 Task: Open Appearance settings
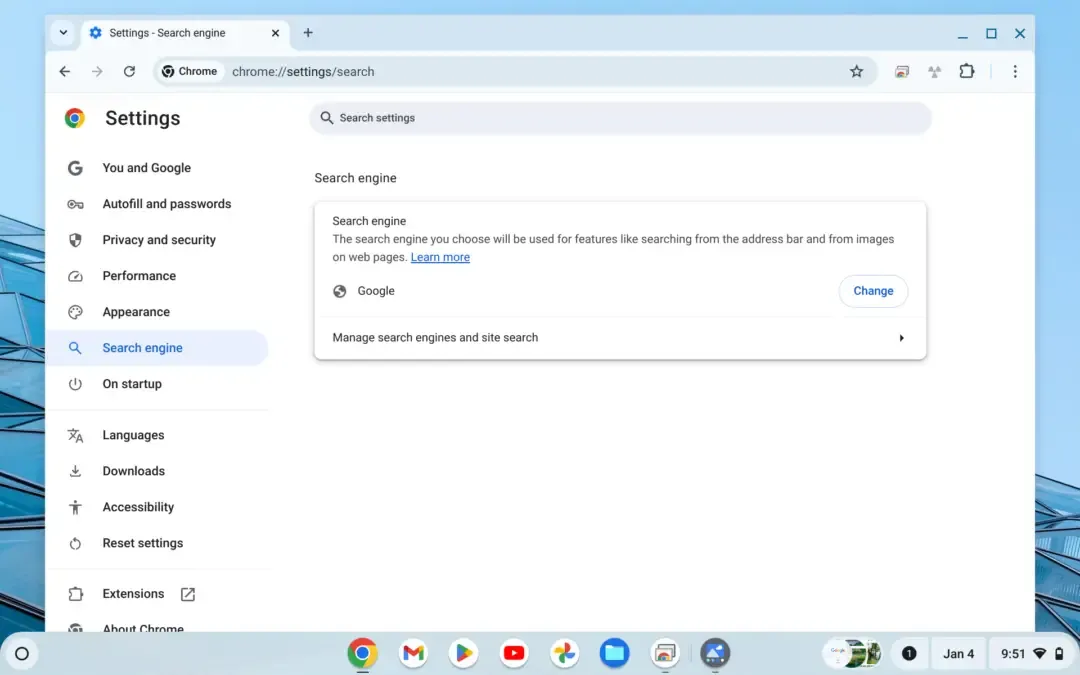pos(157,312)
